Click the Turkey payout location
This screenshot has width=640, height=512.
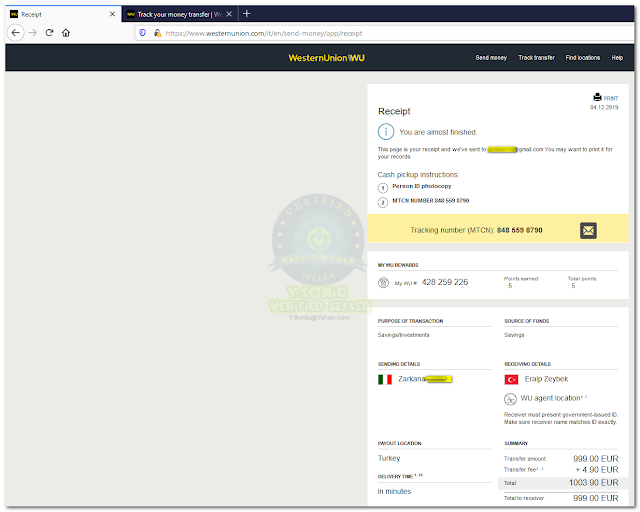pos(389,458)
